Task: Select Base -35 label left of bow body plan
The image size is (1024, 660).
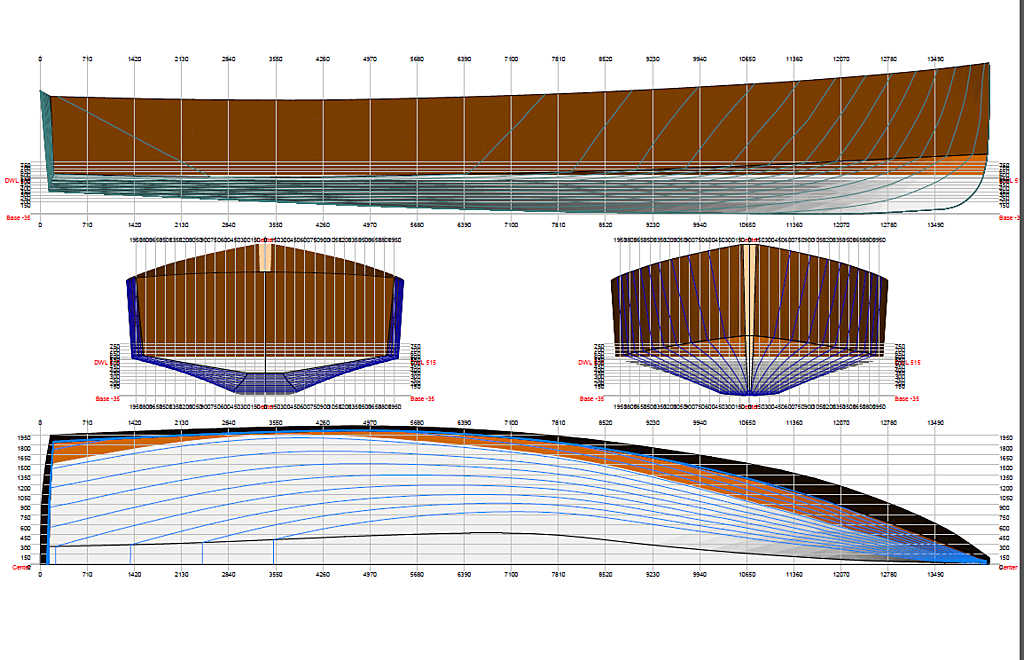Action: [592, 398]
